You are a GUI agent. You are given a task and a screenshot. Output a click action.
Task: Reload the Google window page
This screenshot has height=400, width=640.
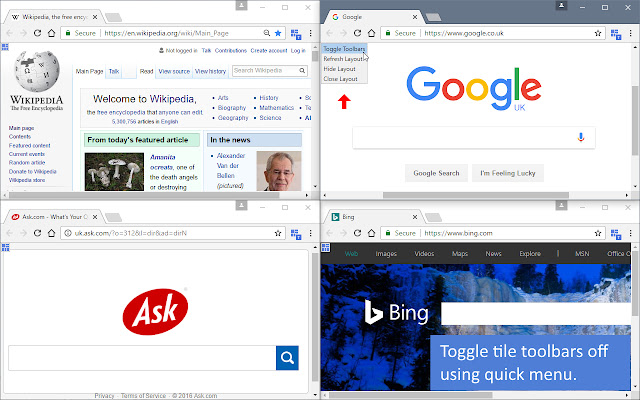pos(357,33)
